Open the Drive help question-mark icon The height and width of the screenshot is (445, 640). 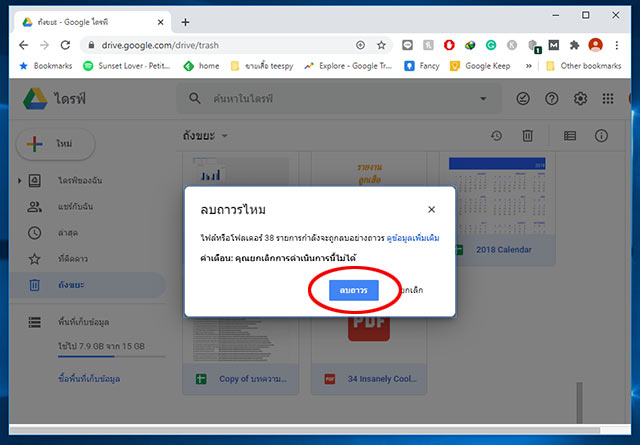pos(551,98)
